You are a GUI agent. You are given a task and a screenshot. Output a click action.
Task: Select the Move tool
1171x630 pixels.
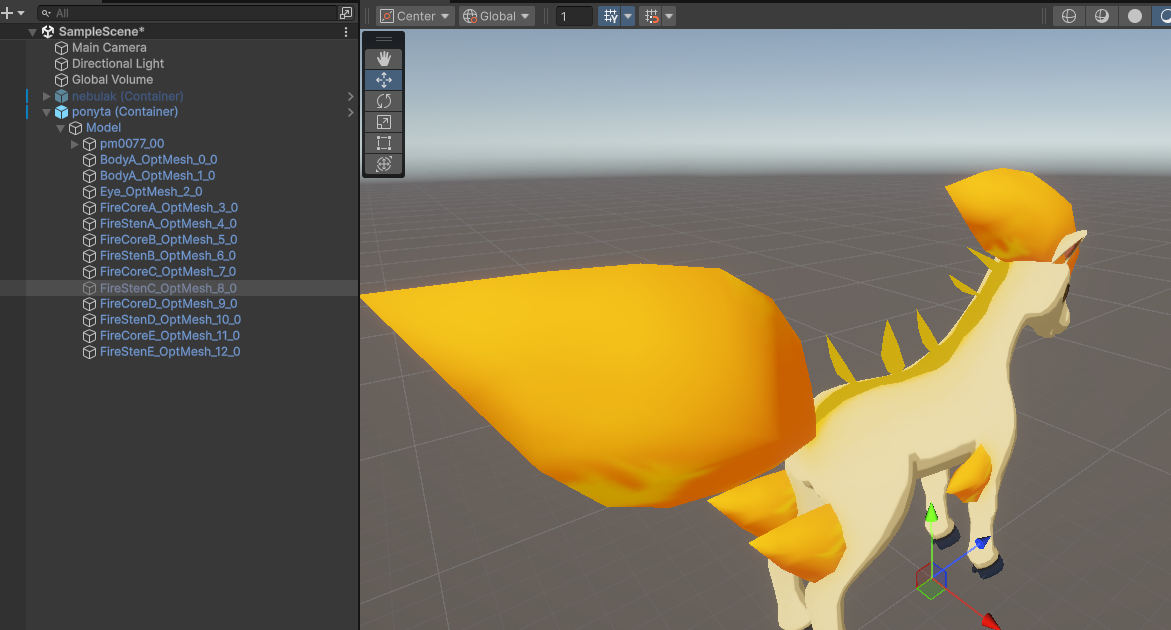pyautogui.click(x=384, y=80)
